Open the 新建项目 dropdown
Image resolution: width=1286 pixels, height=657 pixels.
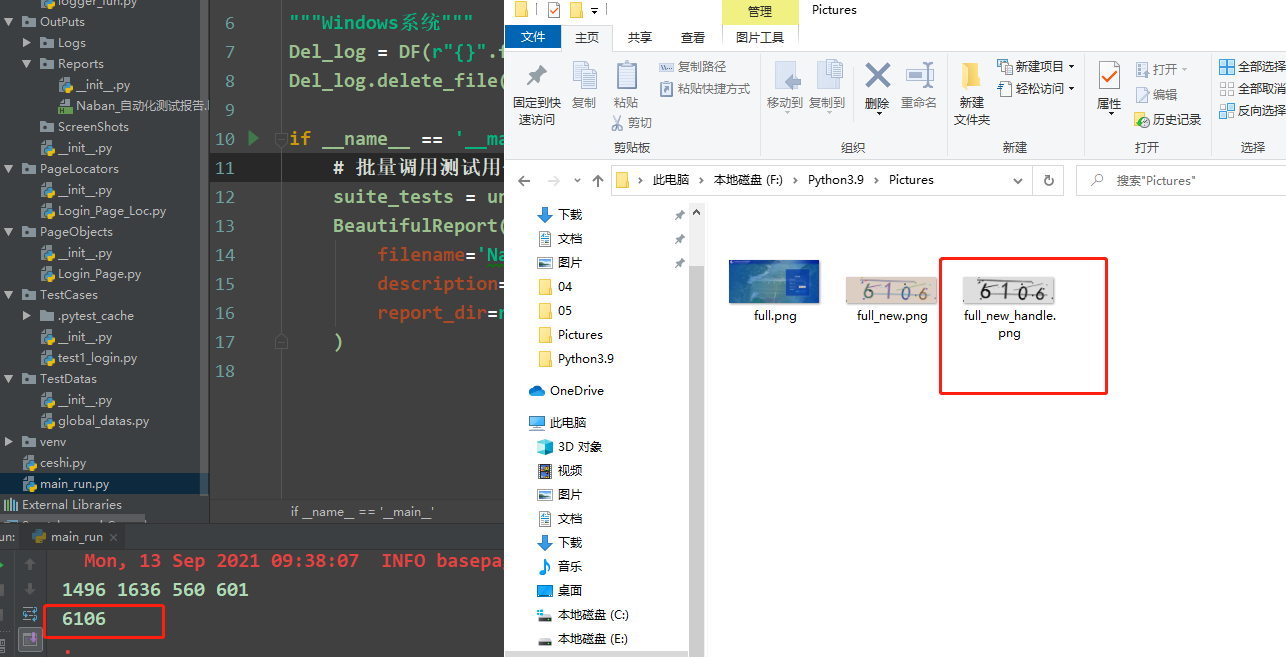[x=1071, y=67]
